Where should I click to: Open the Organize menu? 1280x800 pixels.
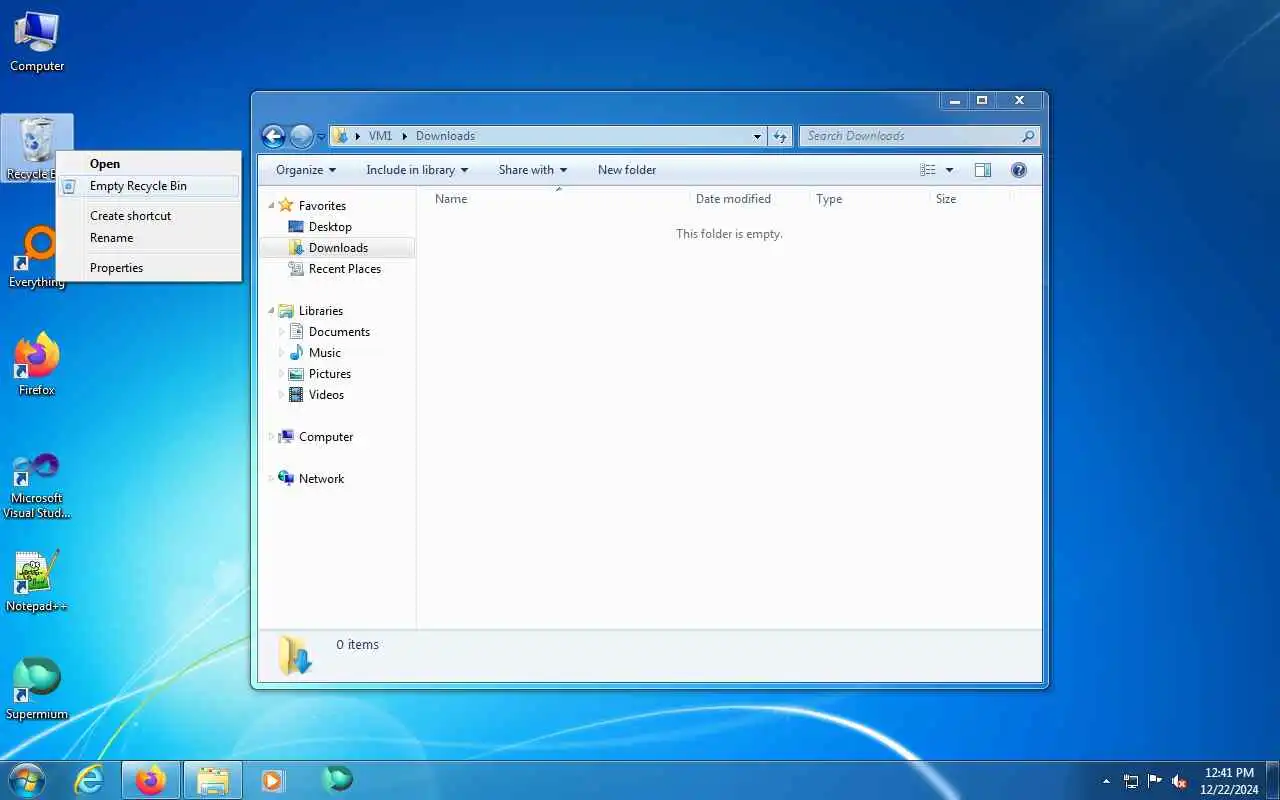coord(306,170)
